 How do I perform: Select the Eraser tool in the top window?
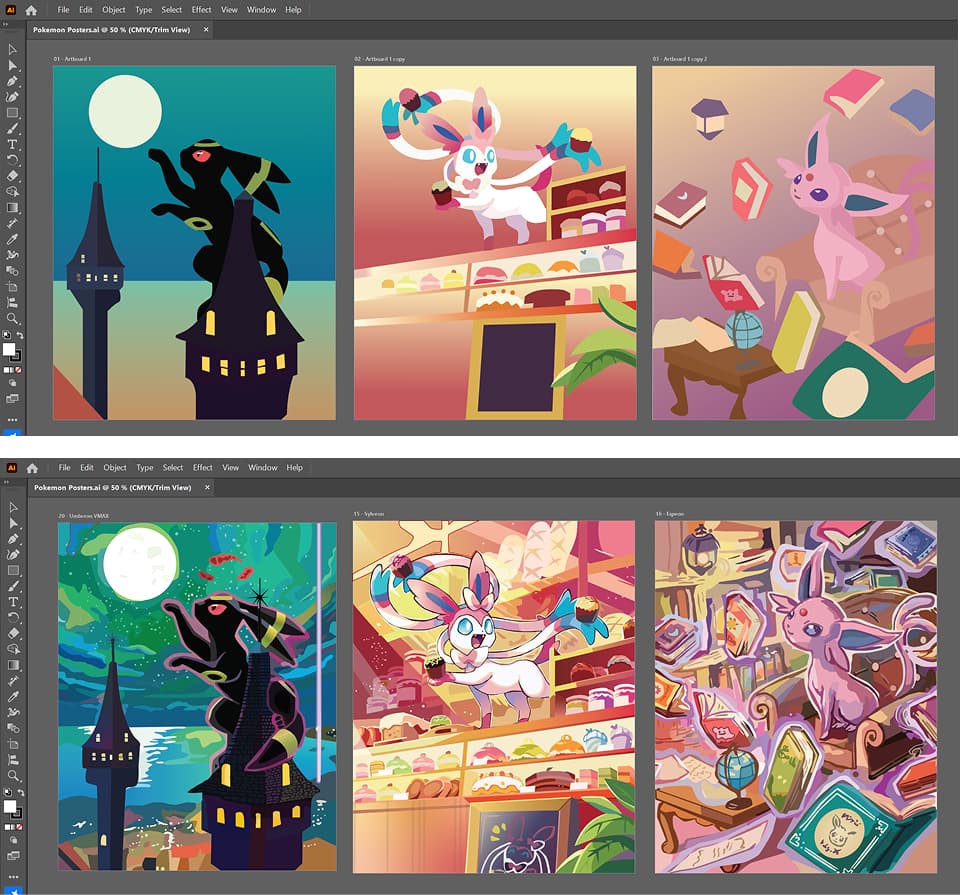pyautogui.click(x=12, y=176)
